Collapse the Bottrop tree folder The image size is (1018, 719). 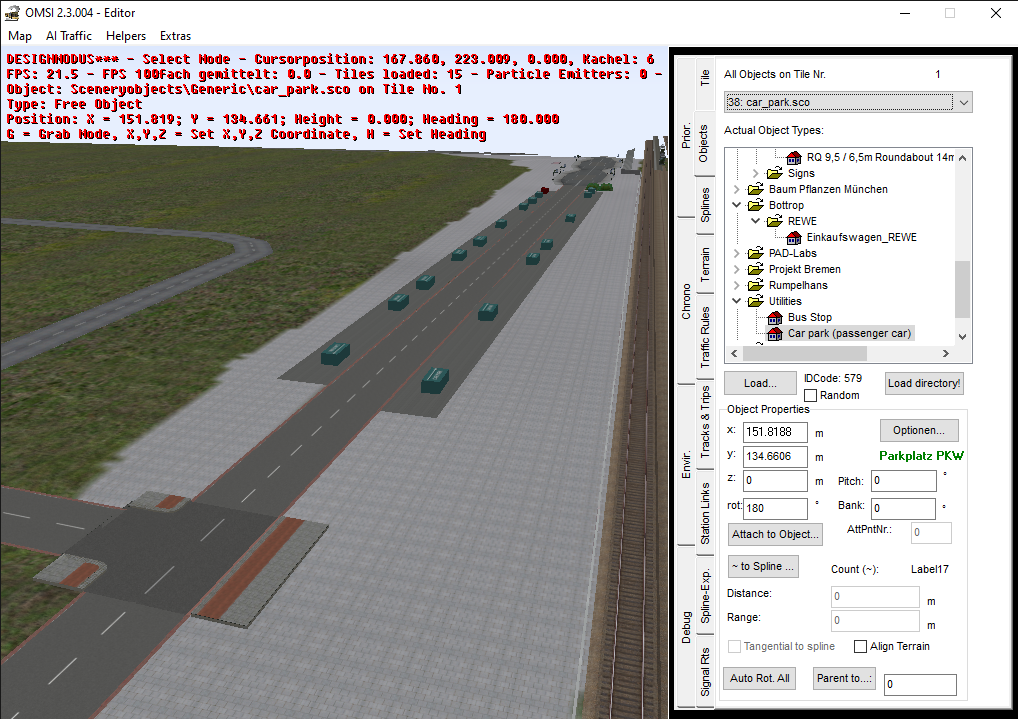[x=738, y=206]
